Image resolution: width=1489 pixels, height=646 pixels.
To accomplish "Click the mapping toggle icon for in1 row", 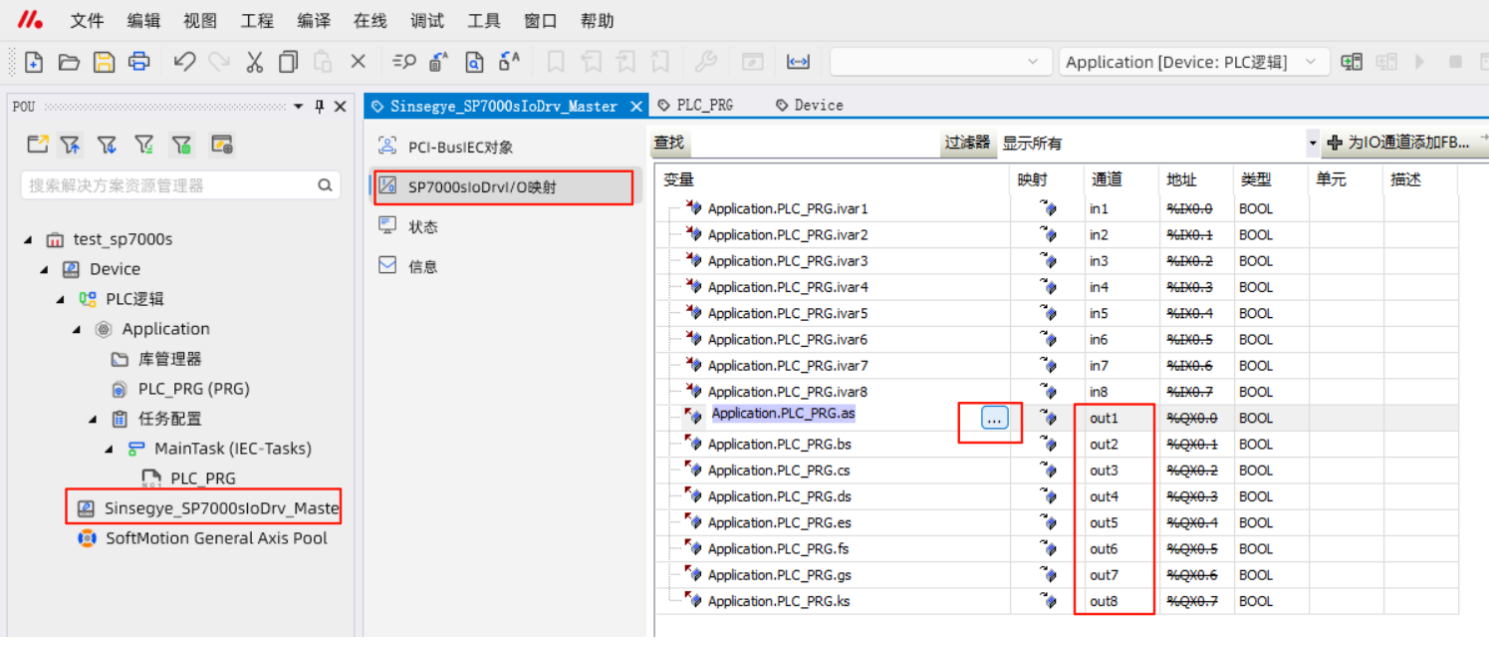I will [1048, 209].
